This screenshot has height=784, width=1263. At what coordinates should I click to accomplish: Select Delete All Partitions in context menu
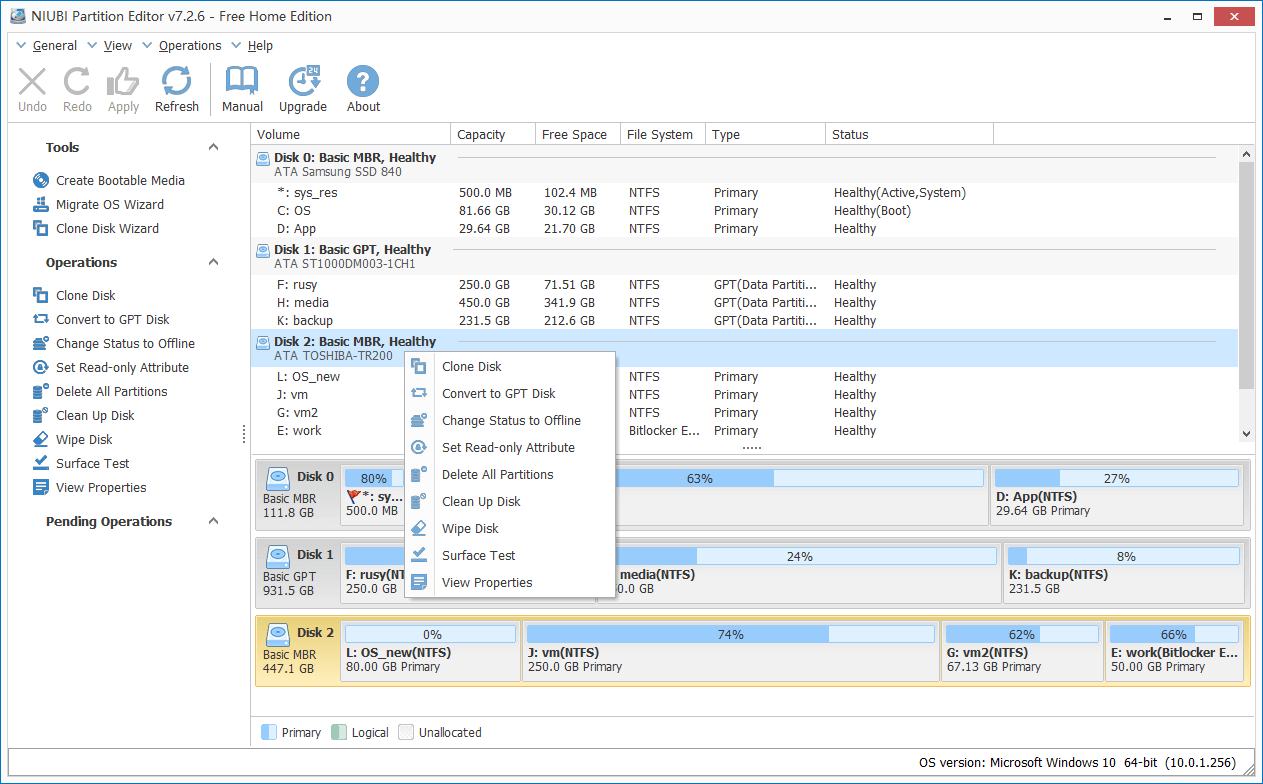click(x=497, y=475)
